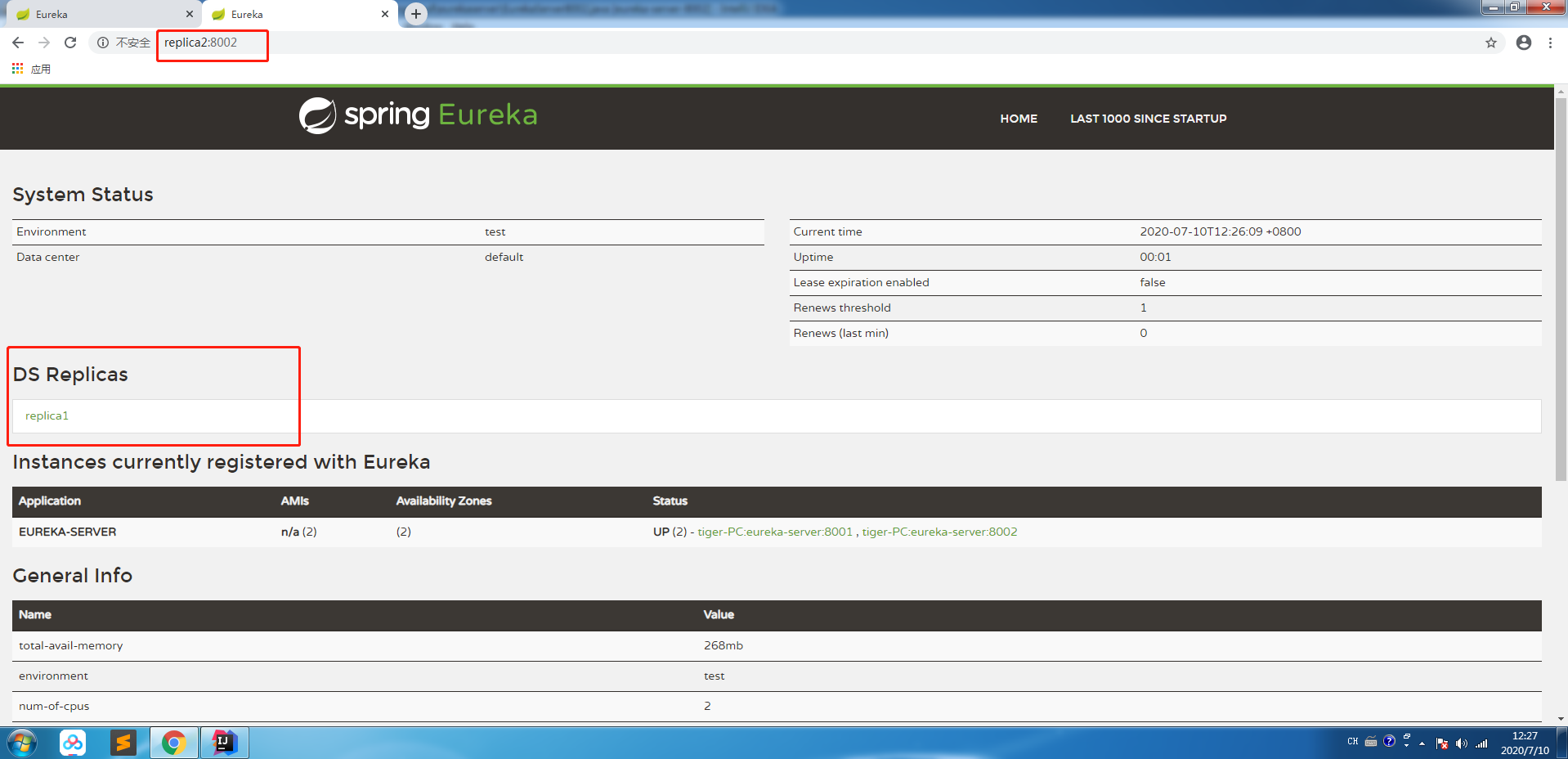Open tiger-PC:eureka-server:8001 instance link

[x=775, y=532]
